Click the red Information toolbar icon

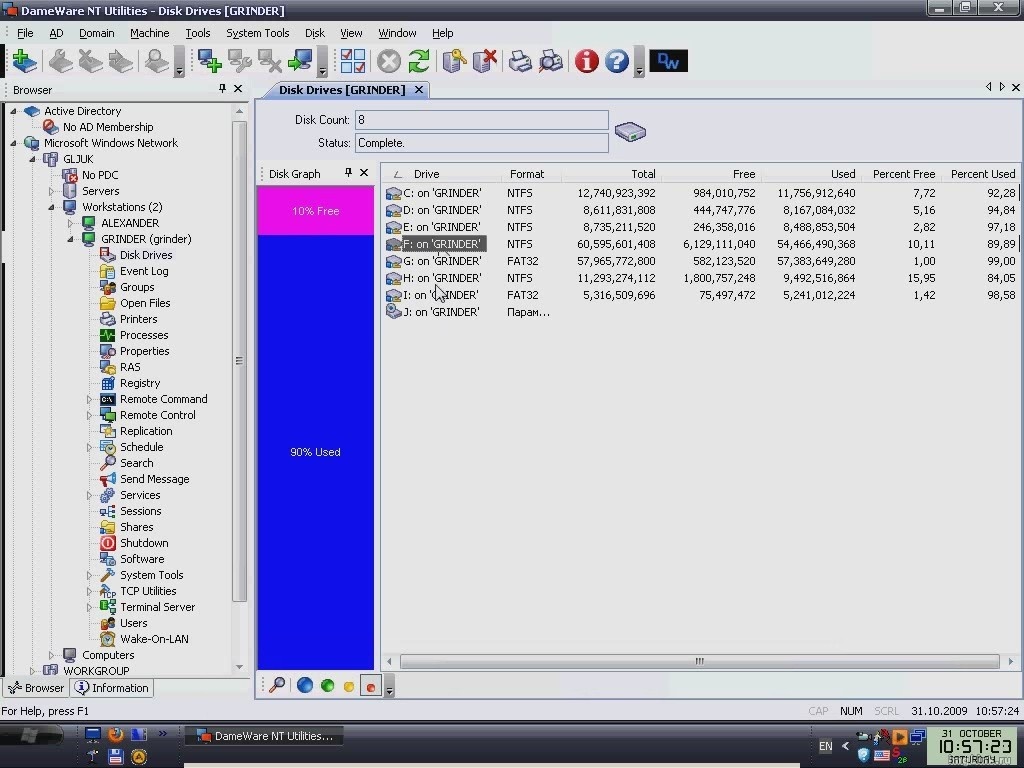pos(586,61)
